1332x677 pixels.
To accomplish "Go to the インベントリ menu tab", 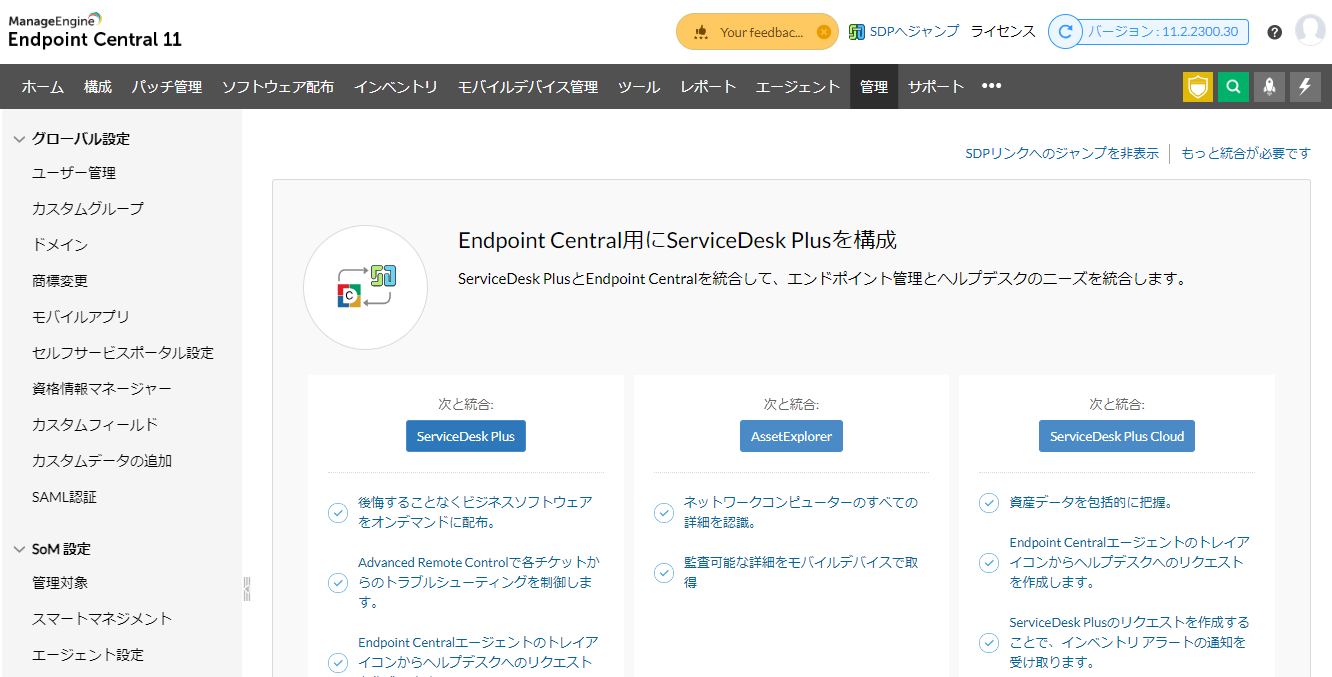I will [396, 87].
